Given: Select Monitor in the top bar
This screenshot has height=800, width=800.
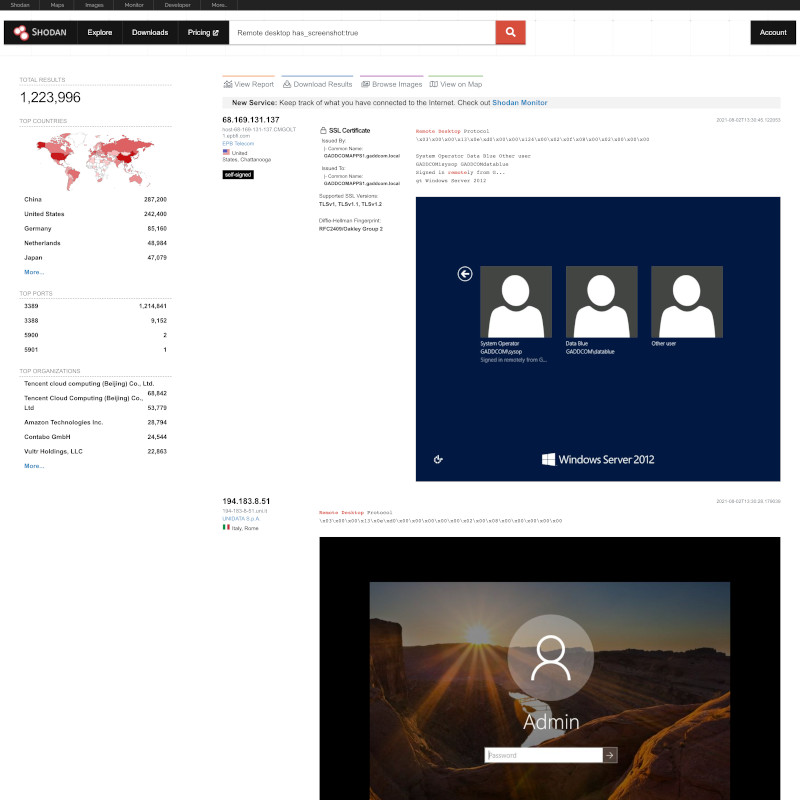Looking at the screenshot, I should click(134, 5).
